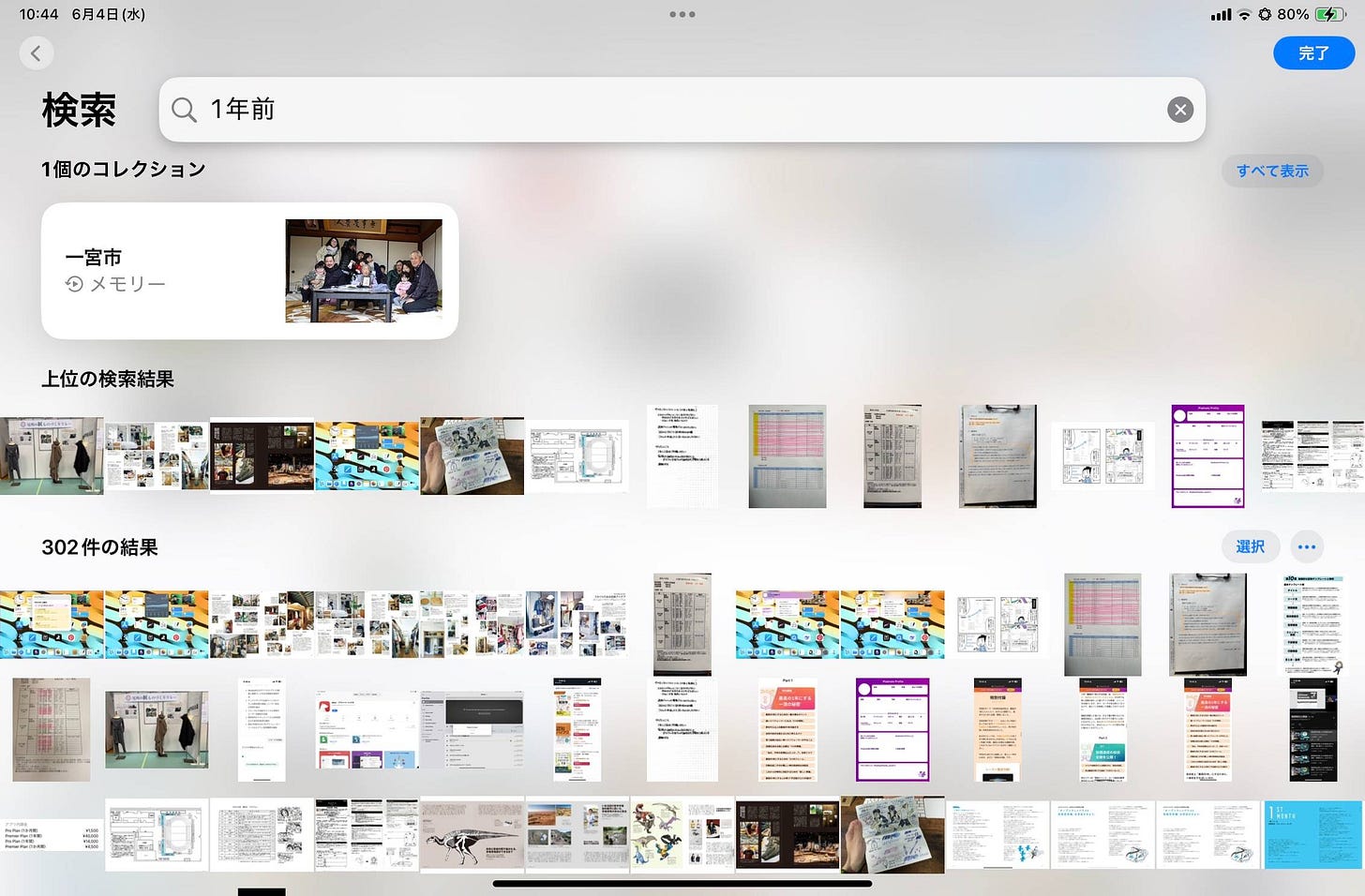1365x896 pixels.
Task: Open the dark museum spread thumbnail in top results
Action: [262, 456]
